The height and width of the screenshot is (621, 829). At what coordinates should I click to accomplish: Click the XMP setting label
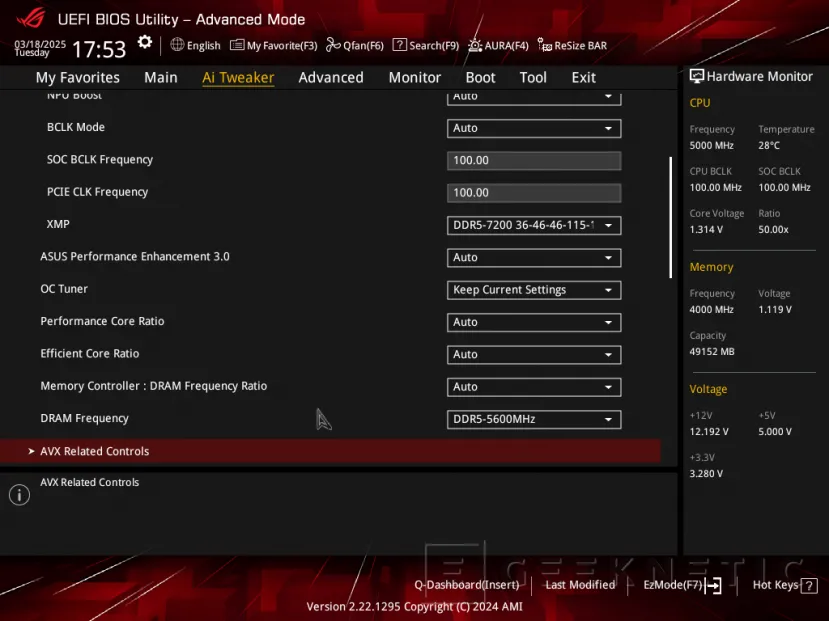coord(58,224)
